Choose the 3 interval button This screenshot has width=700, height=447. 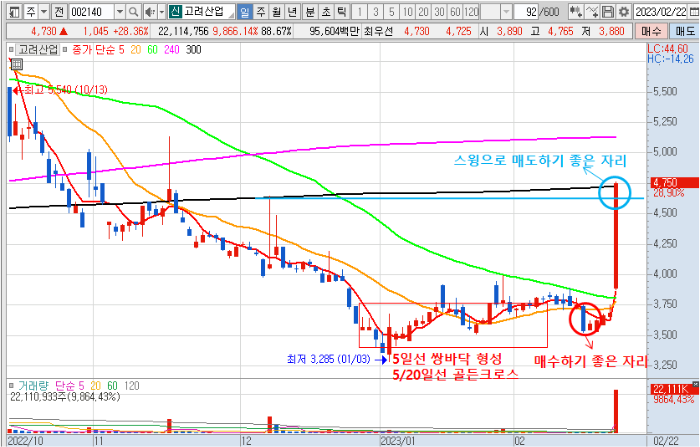(x=376, y=12)
